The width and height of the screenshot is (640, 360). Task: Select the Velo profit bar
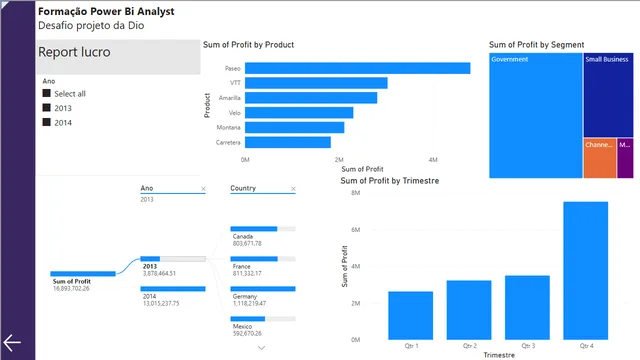pos(299,113)
